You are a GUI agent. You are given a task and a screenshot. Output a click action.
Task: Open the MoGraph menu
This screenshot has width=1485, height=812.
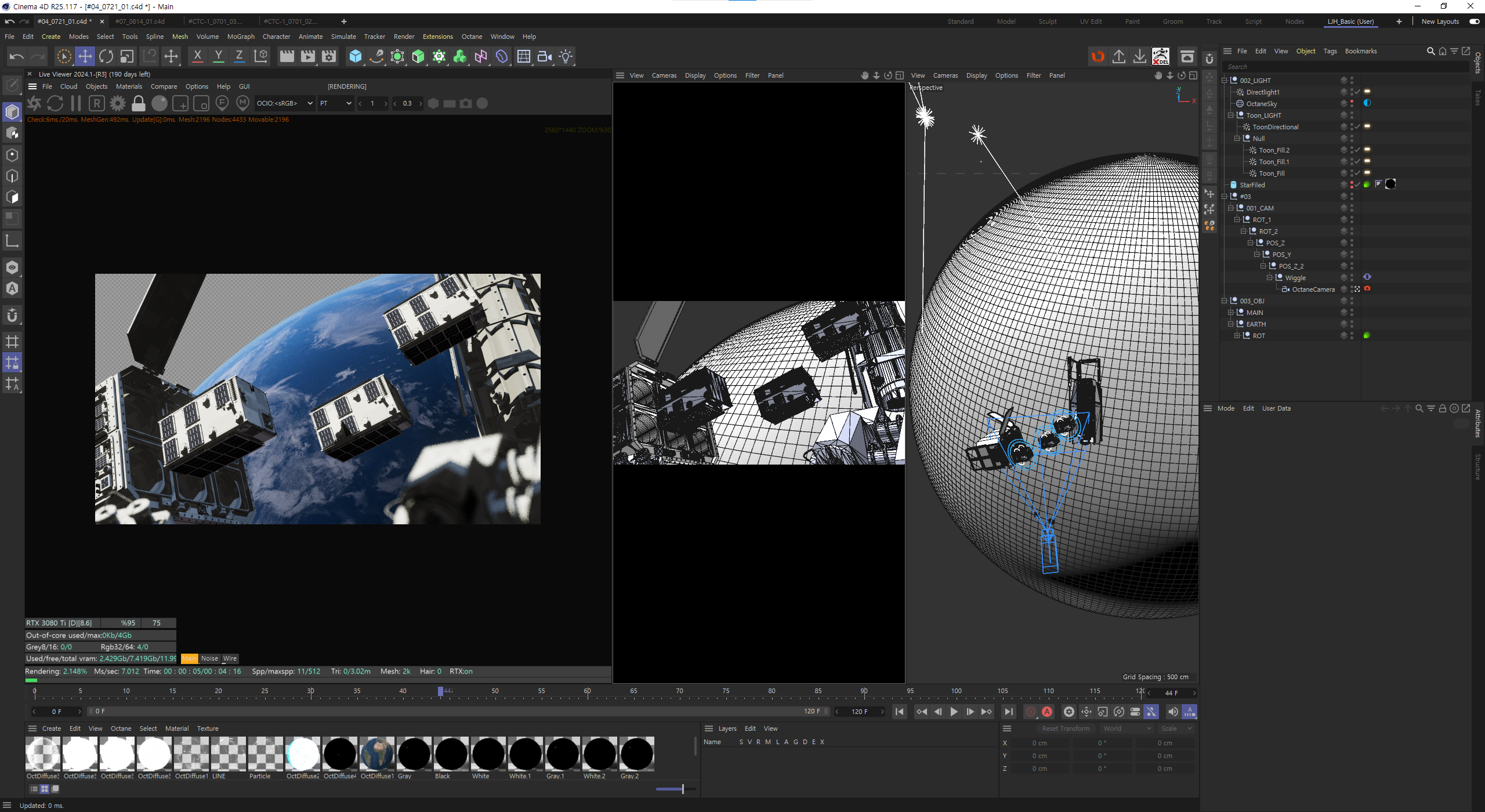pos(241,37)
